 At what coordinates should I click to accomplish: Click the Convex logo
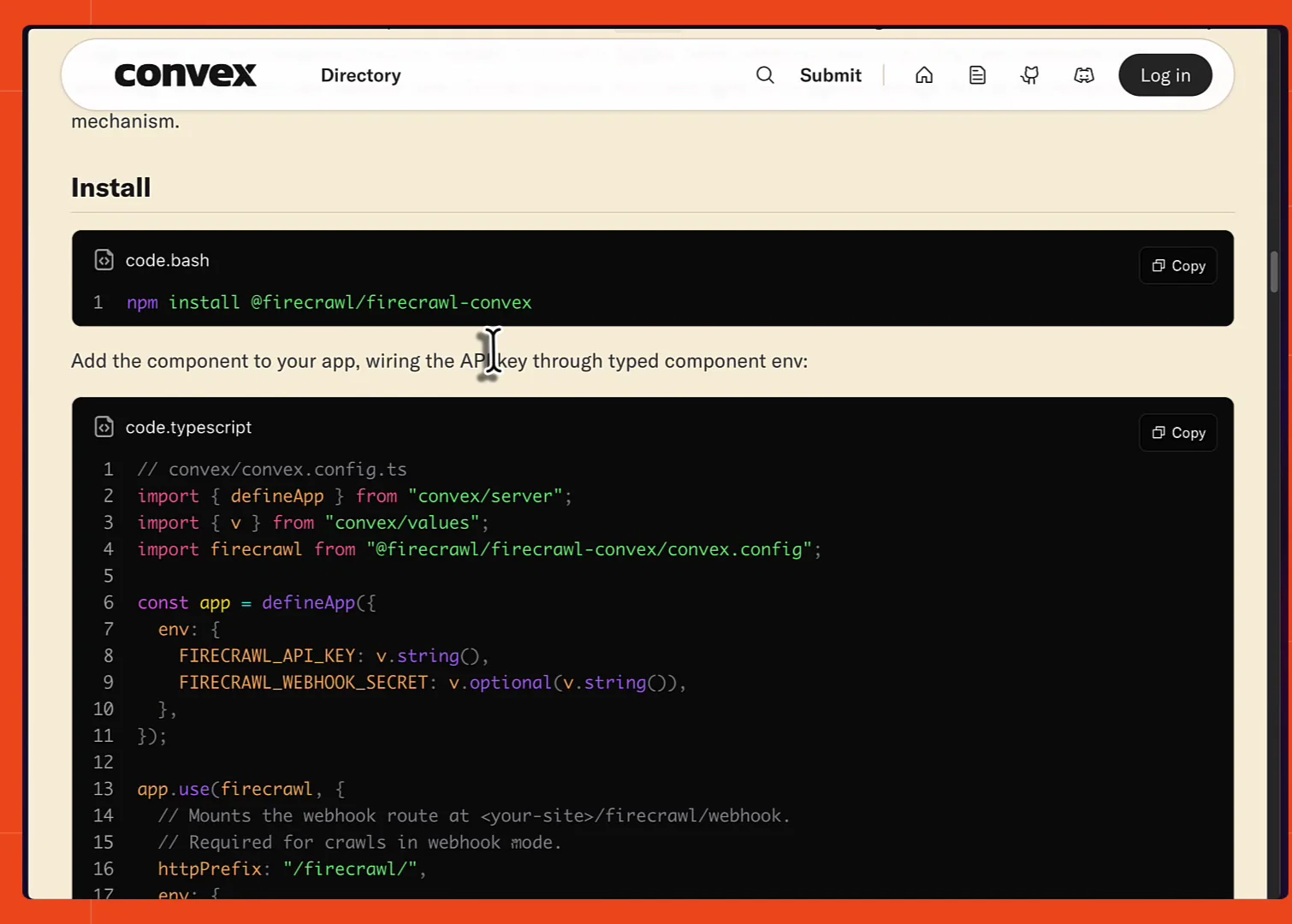click(185, 75)
